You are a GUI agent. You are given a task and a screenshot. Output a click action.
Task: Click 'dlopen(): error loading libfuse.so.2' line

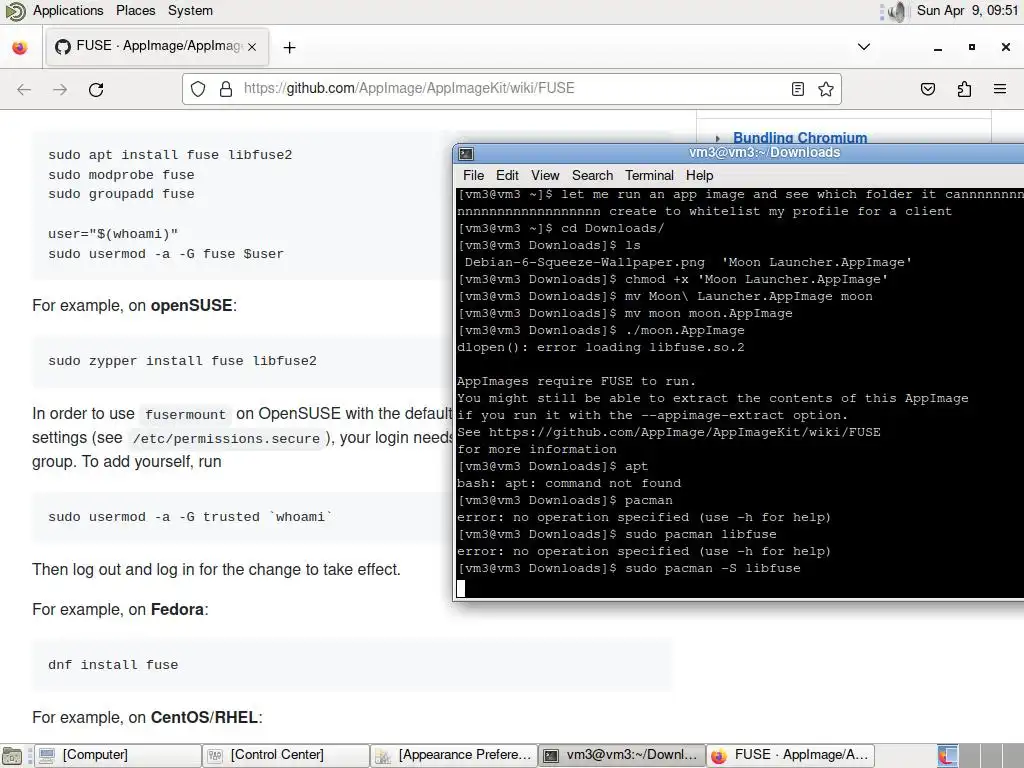(600, 347)
